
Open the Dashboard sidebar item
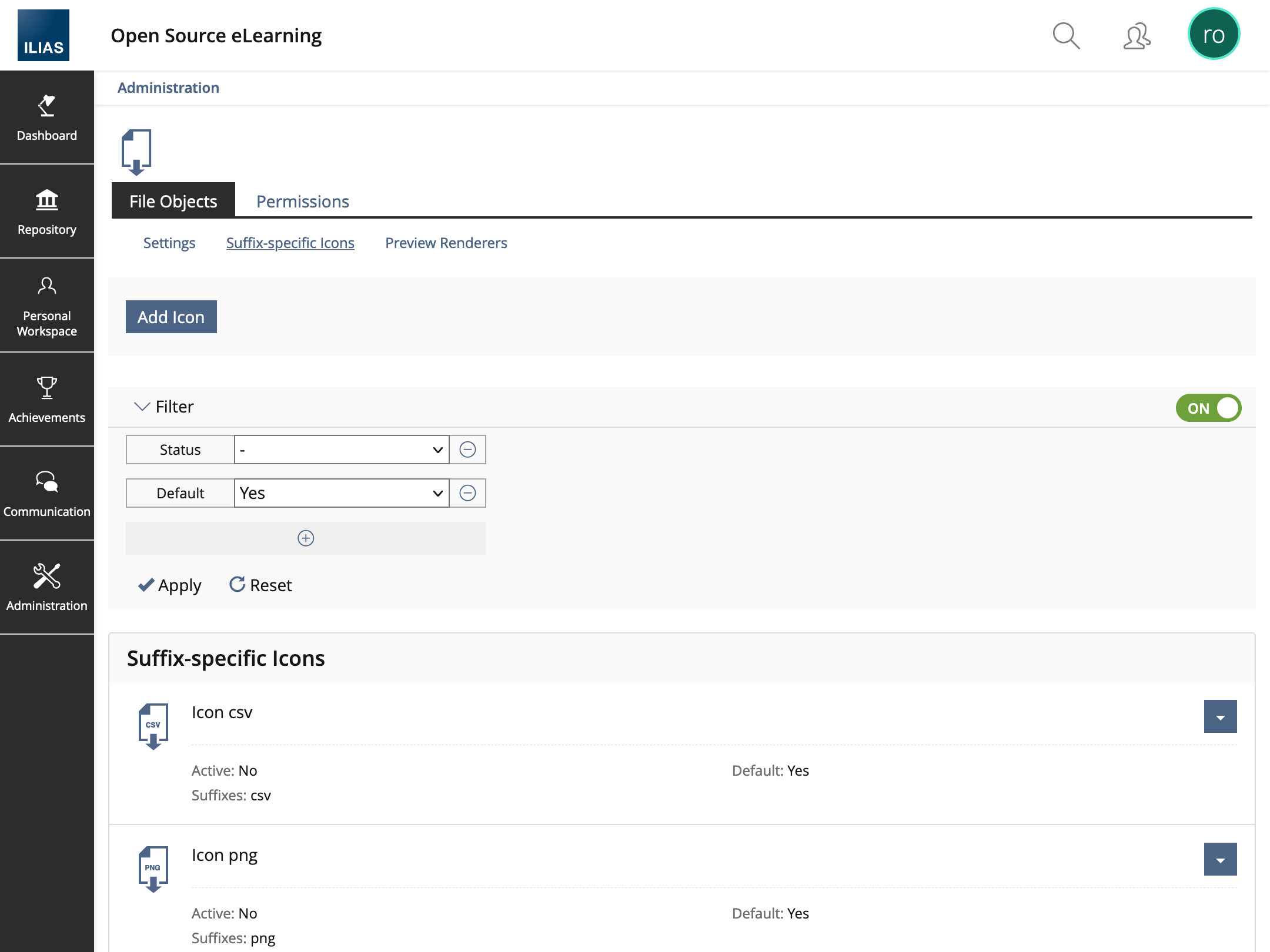click(46, 118)
